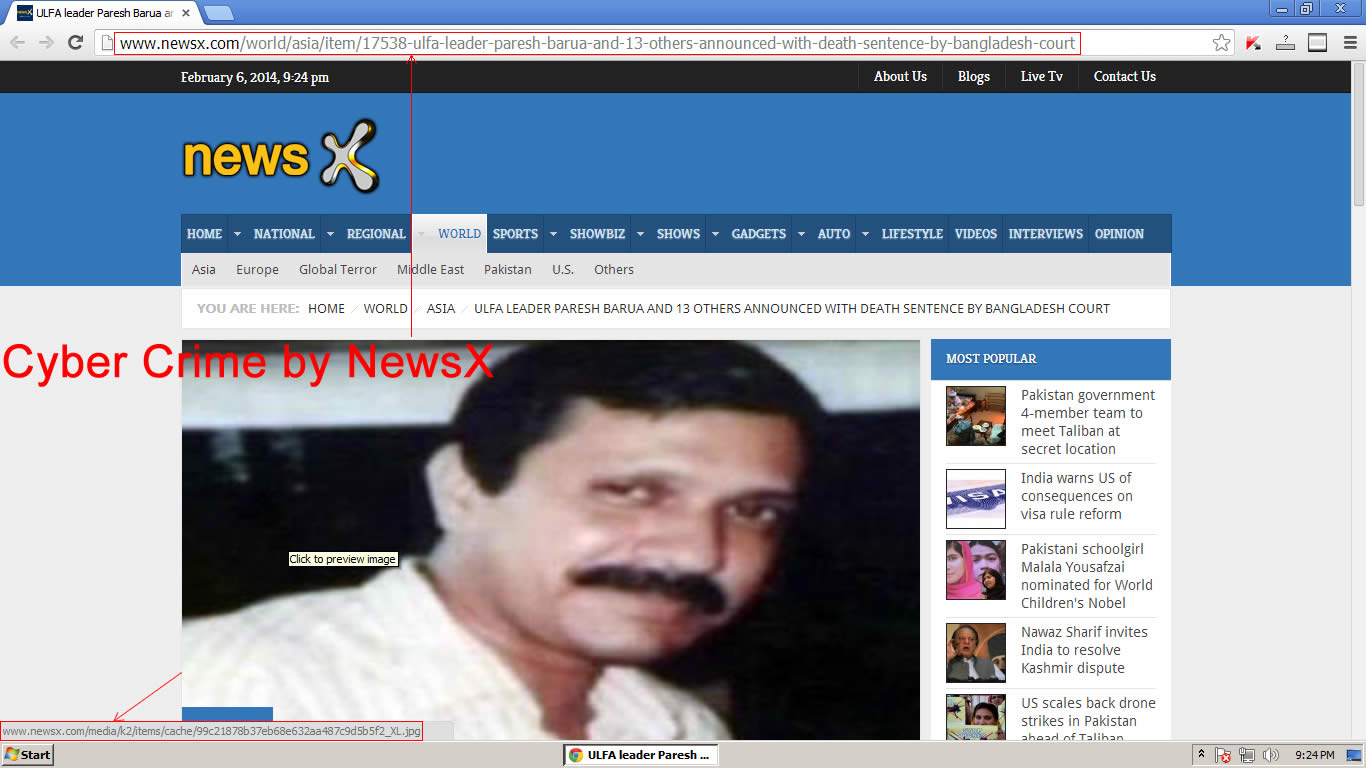Click the page reload icon
Image resolution: width=1366 pixels, height=768 pixels.
(75, 43)
